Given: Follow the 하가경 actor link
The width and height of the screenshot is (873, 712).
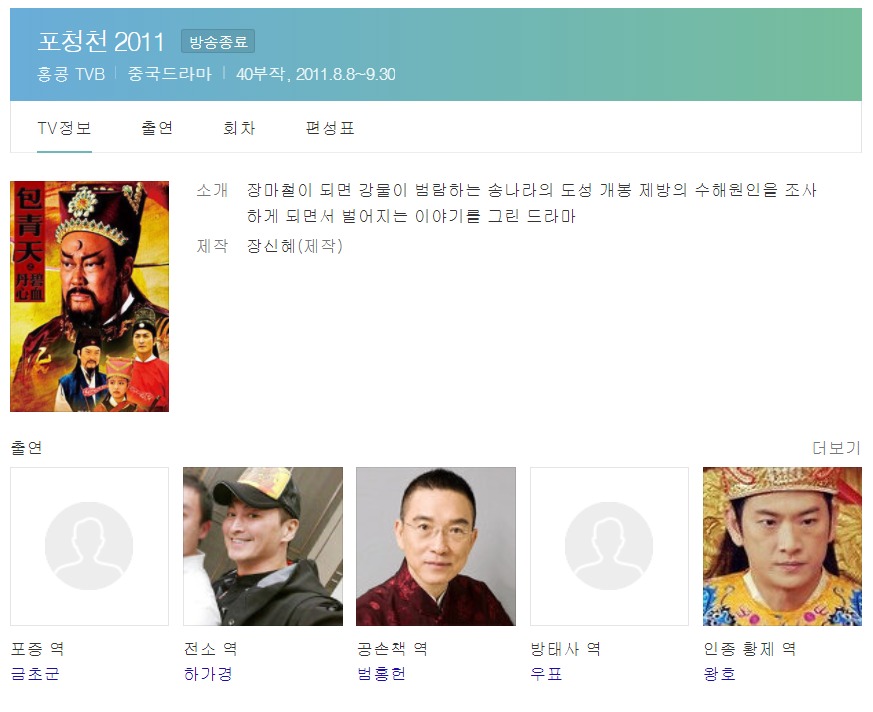Looking at the screenshot, I should [x=208, y=674].
